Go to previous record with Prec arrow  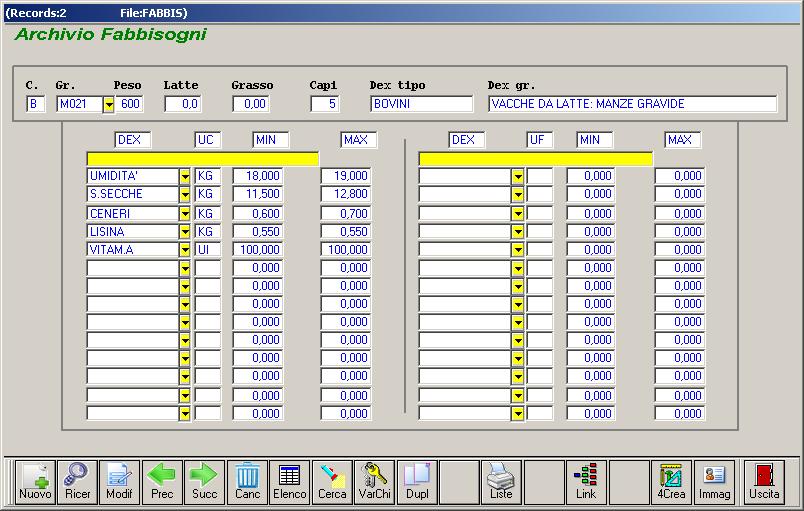click(x=162, y=482)
